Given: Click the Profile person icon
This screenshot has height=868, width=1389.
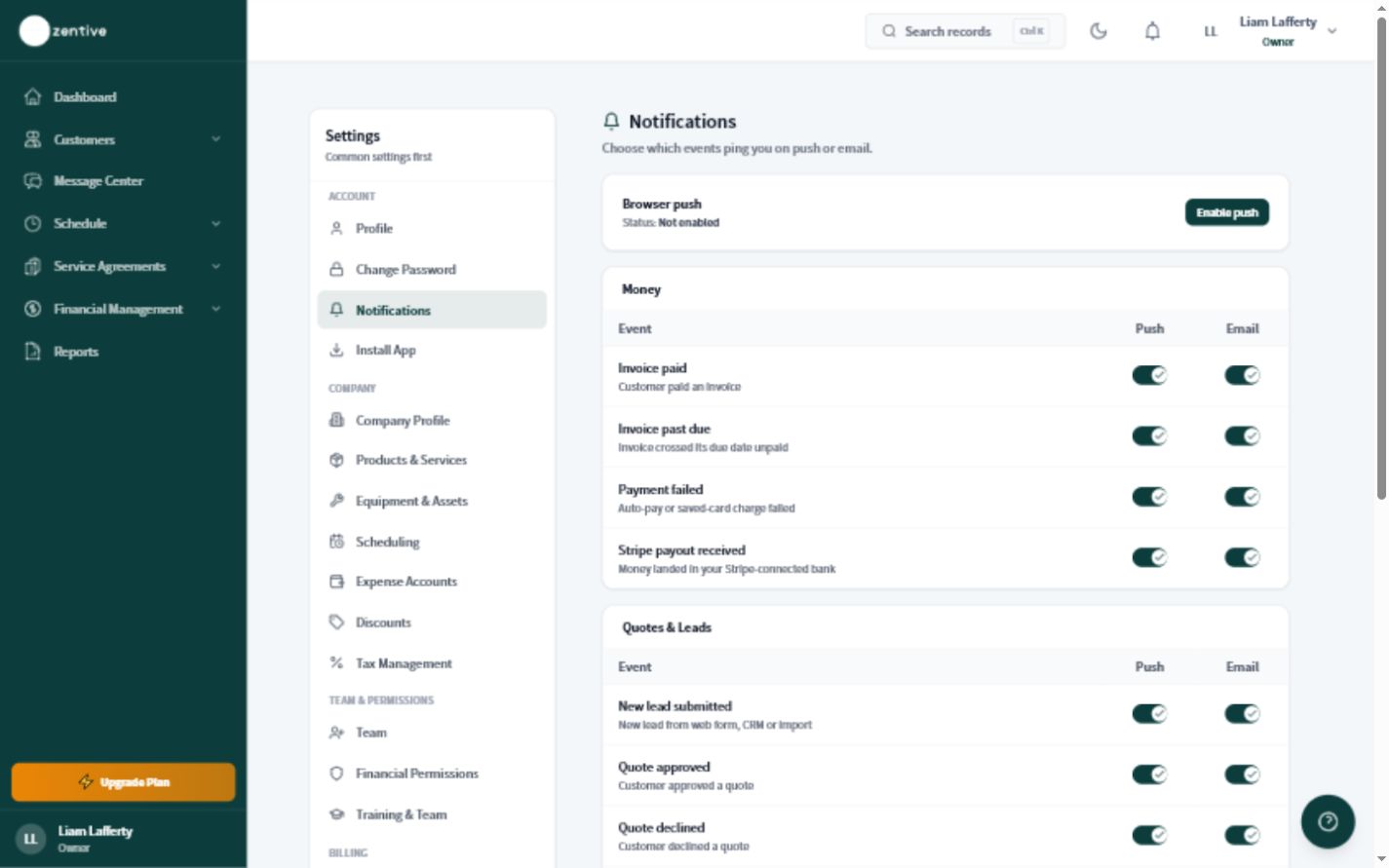Looking at the screenshot, I should point(336,228).
